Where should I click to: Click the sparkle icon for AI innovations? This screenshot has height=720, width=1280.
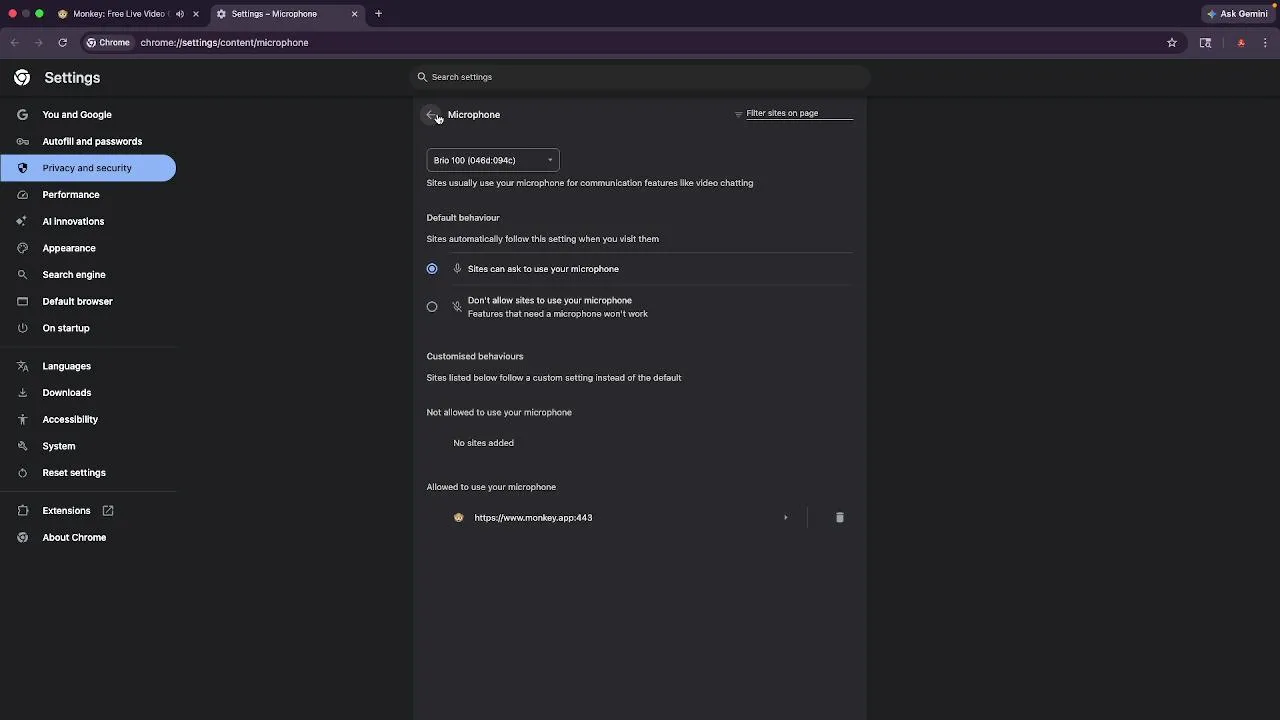tap(22, 222)
